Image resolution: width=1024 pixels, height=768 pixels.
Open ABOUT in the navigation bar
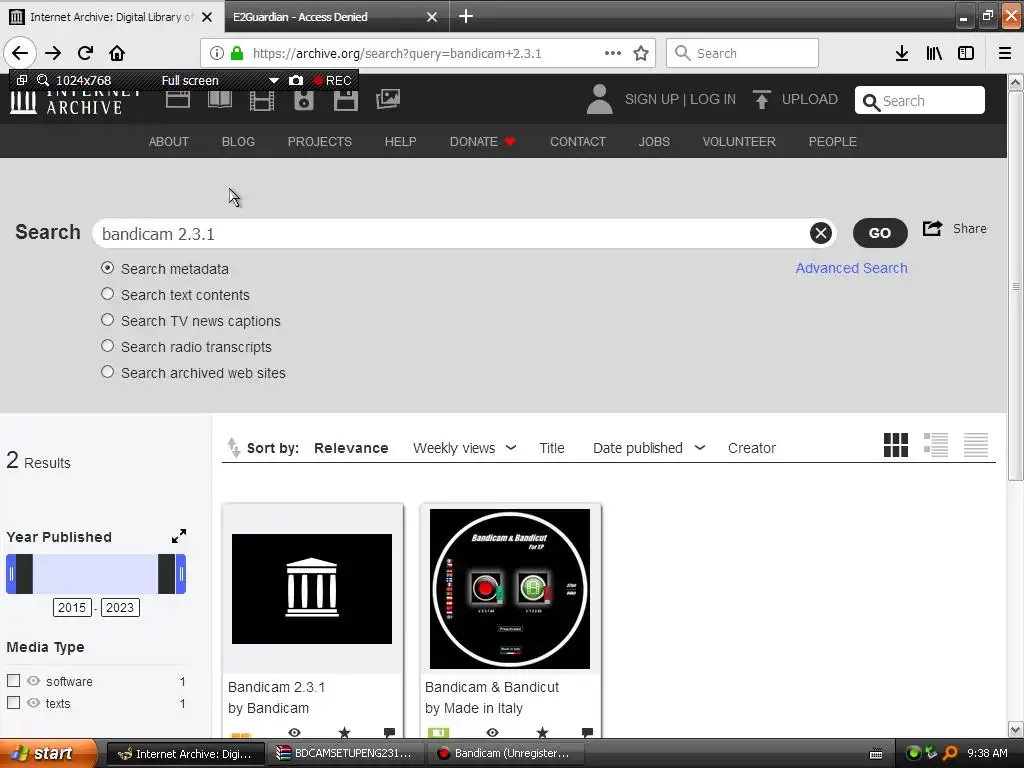(x=168, y=142)
